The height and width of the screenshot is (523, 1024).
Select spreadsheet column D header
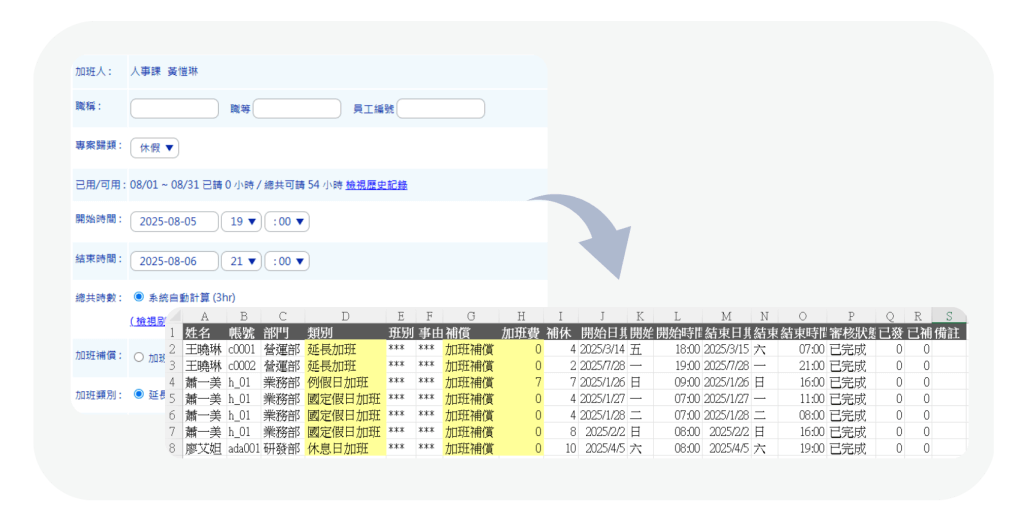344,316
